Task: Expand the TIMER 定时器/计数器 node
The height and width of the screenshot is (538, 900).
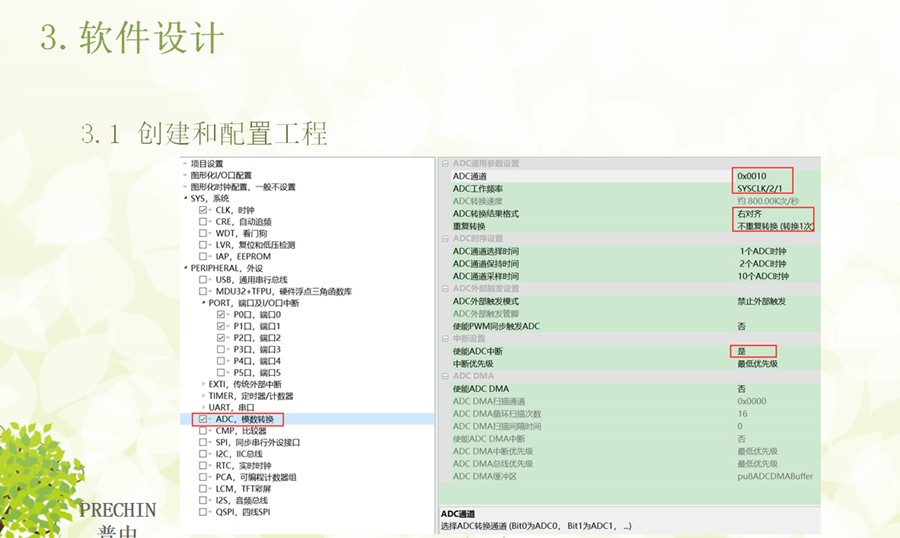Action: 203,396
